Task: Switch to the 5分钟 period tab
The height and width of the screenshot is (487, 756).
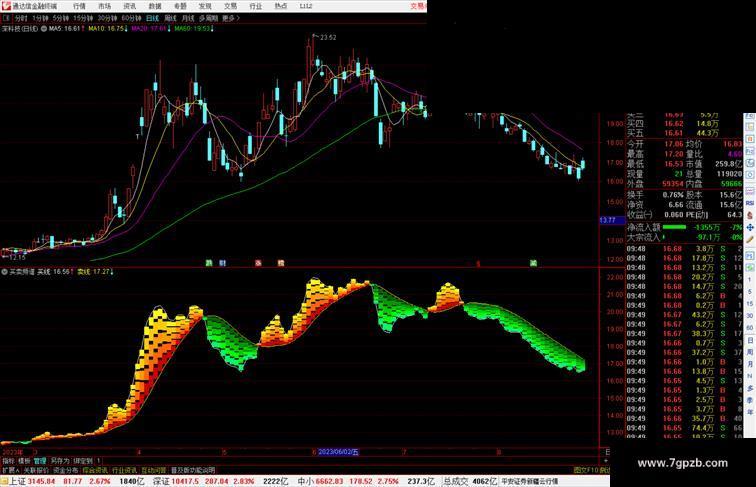Action: coord(60,18)
